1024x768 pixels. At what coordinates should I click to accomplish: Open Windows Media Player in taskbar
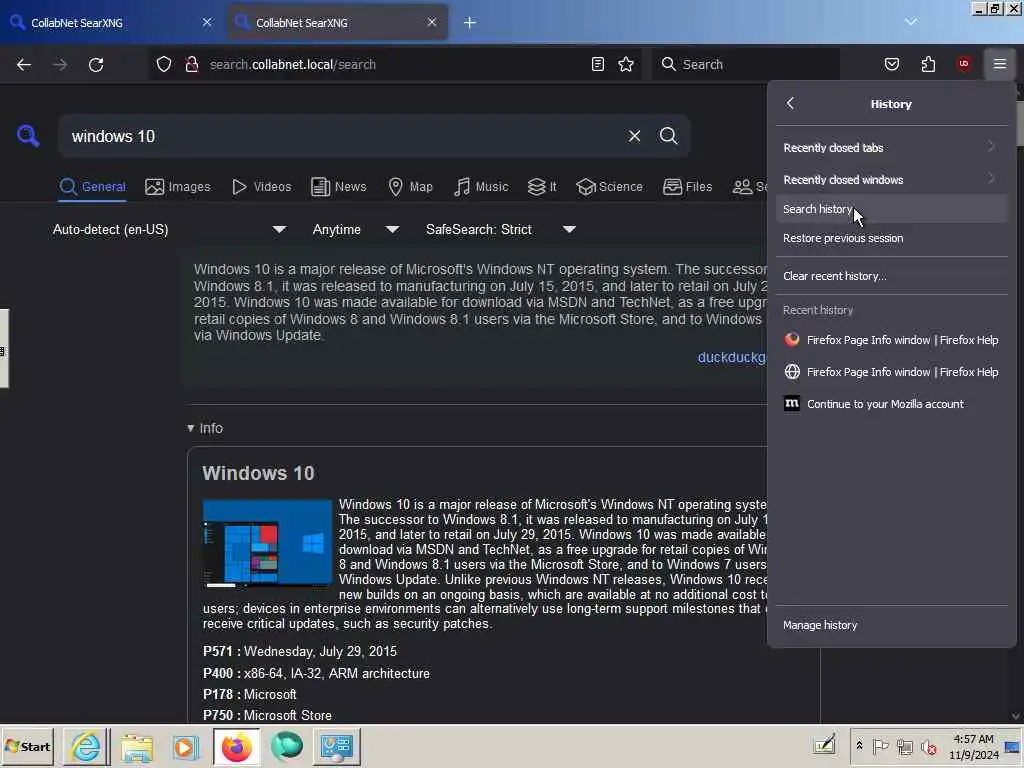185,746
